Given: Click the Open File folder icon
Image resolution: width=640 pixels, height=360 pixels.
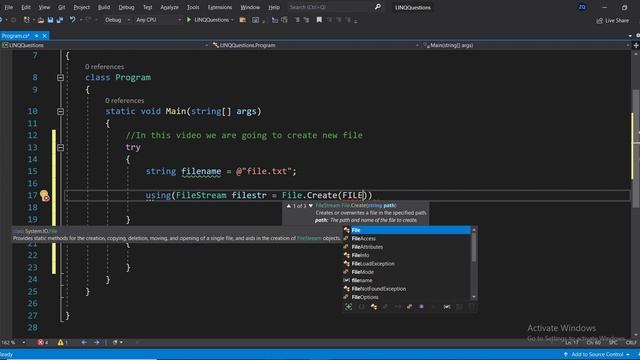Looking at the screenshot, I should [40, 20].
